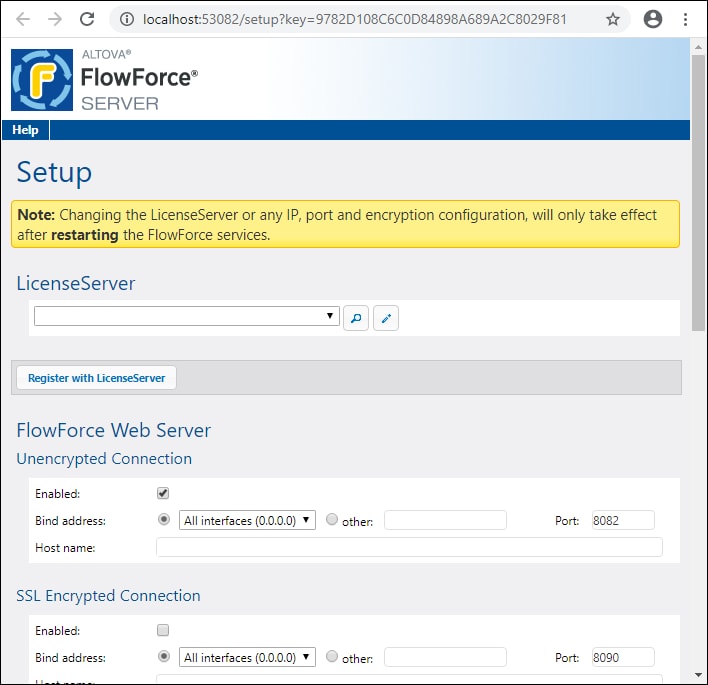This screenshot has width=708, height=685.
Task: Click the scrollbar down arrow
Action: click(x=698, y=675)
